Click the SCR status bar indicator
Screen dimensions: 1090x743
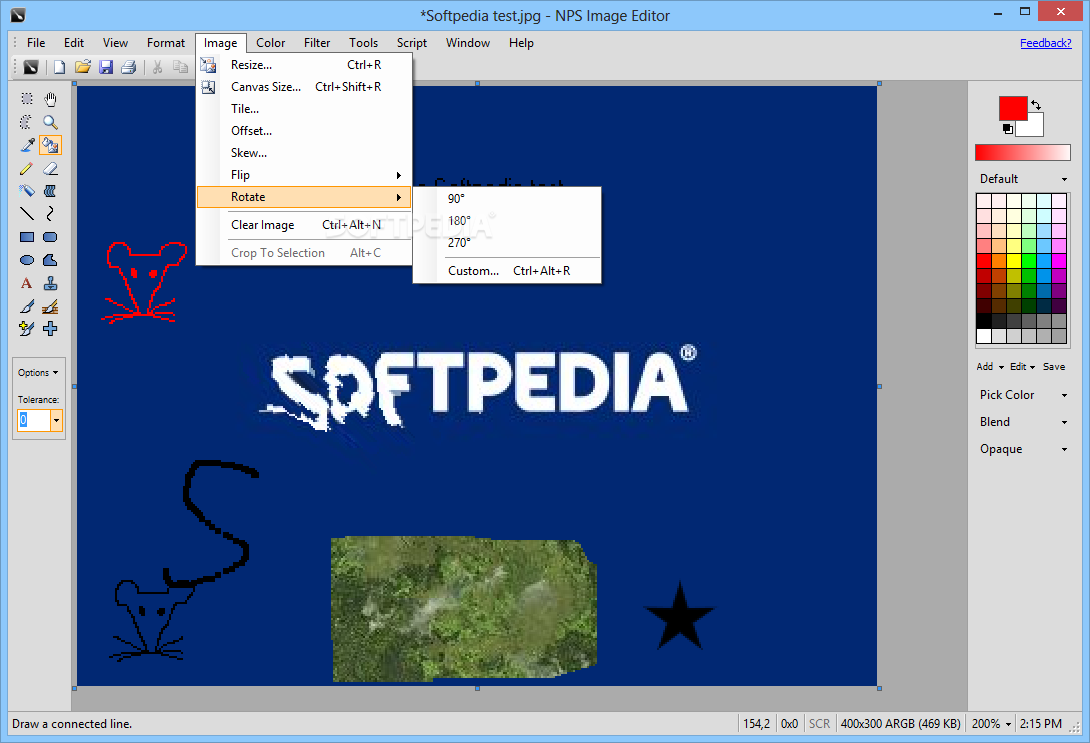tap(819, 724)
